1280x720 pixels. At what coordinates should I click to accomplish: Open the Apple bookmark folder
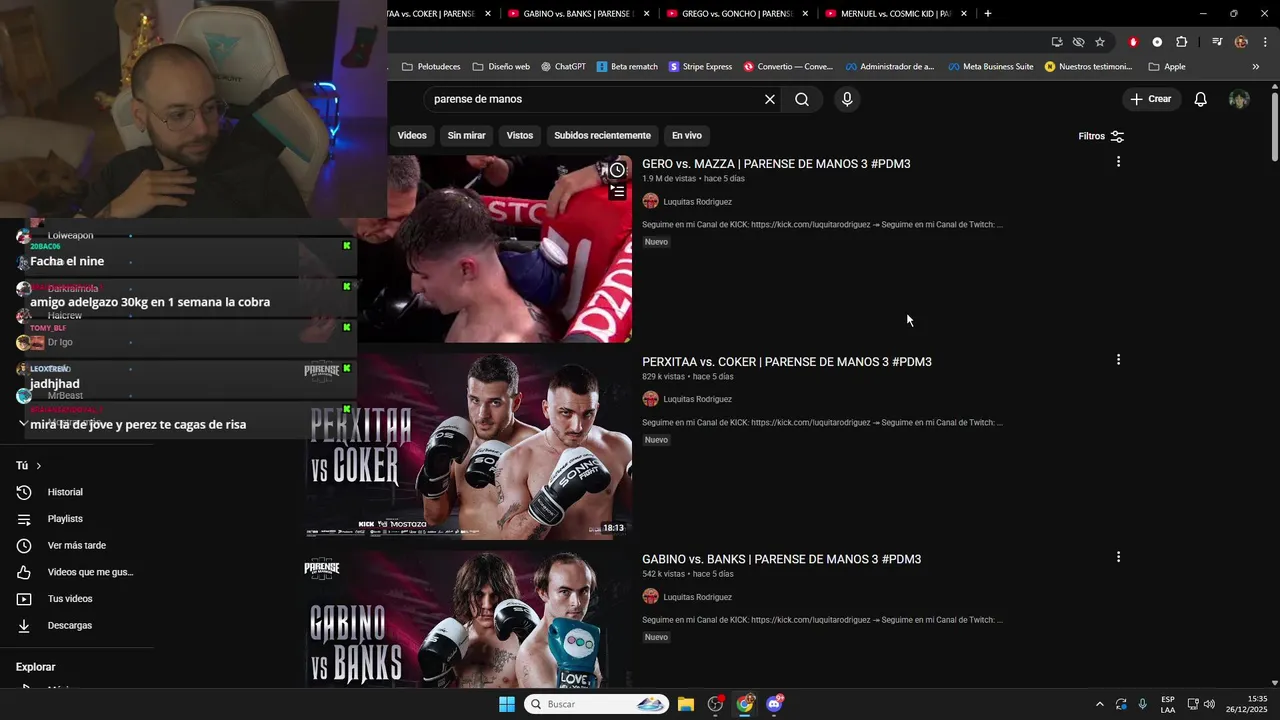pos(1167,67)
